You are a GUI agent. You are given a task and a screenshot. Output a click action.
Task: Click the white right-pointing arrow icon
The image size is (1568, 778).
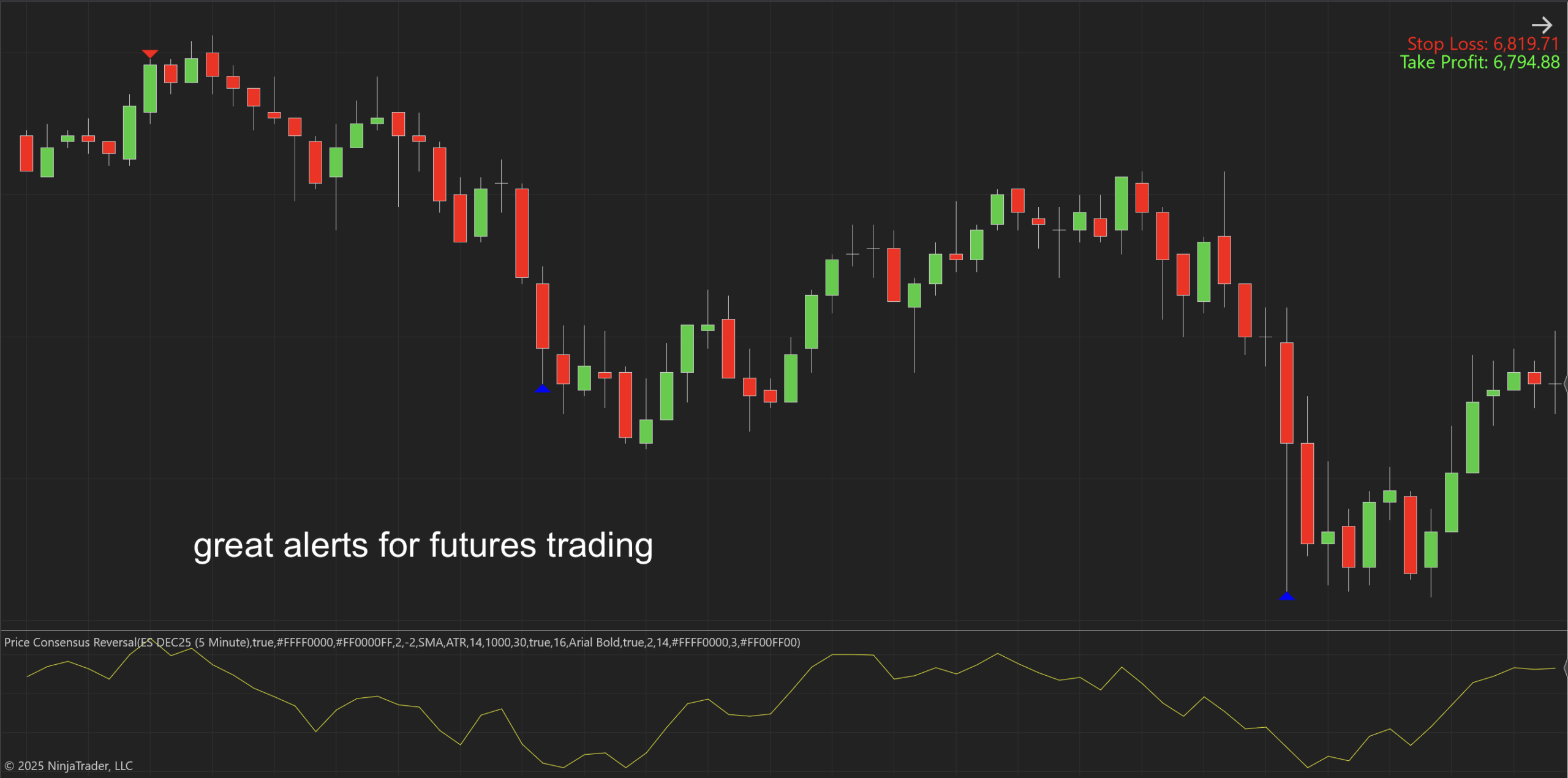tap(1541, 25)
